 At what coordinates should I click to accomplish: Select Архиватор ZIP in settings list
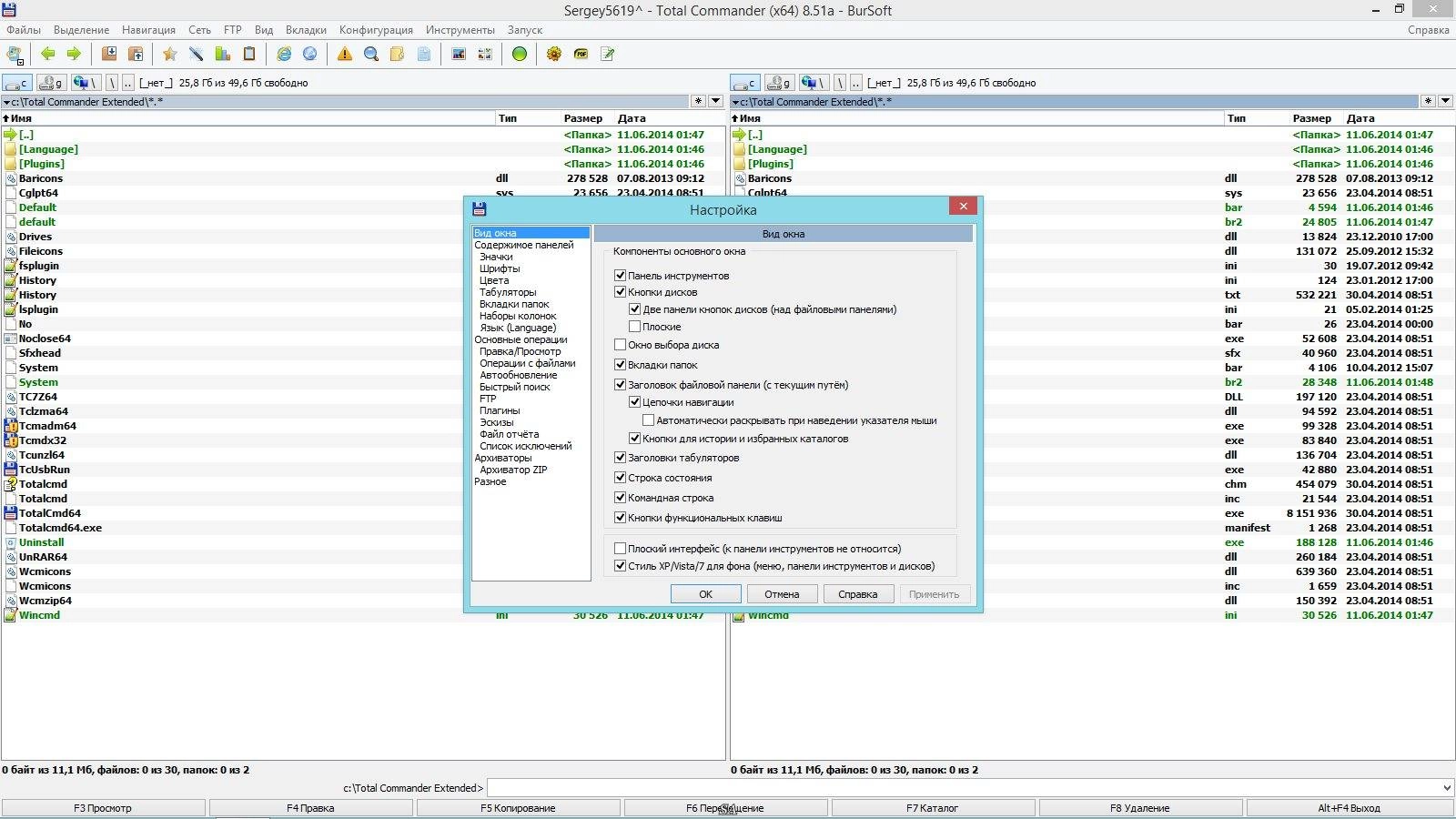[x=513, y=470]
